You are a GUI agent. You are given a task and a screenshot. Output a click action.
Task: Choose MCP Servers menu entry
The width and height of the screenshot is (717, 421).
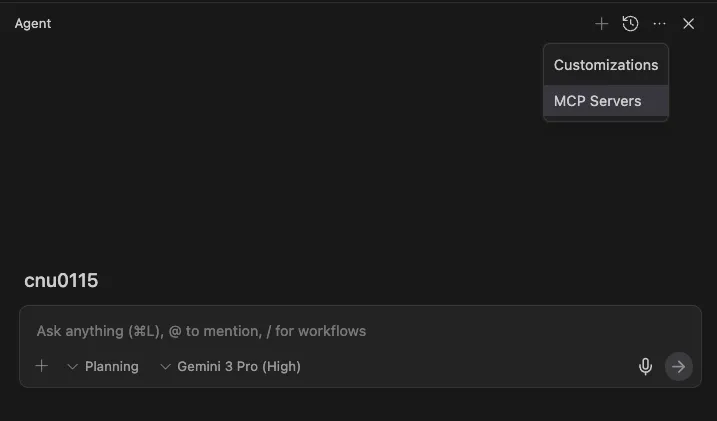598,101
